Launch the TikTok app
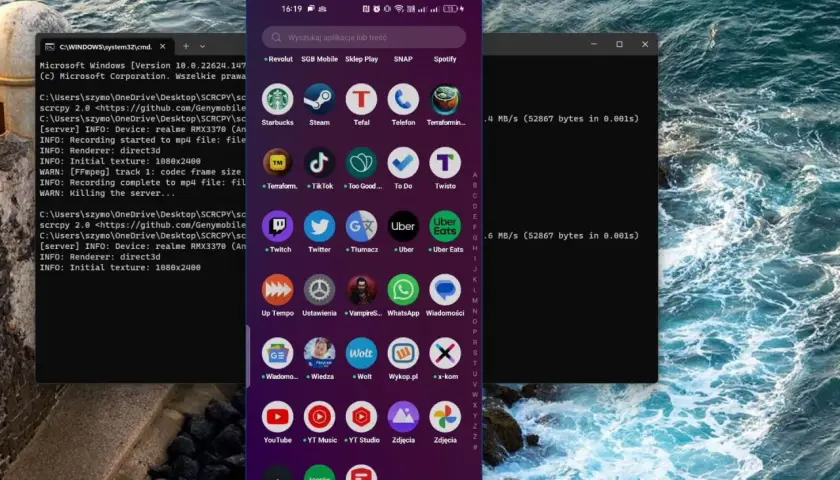 coord(319,163)
